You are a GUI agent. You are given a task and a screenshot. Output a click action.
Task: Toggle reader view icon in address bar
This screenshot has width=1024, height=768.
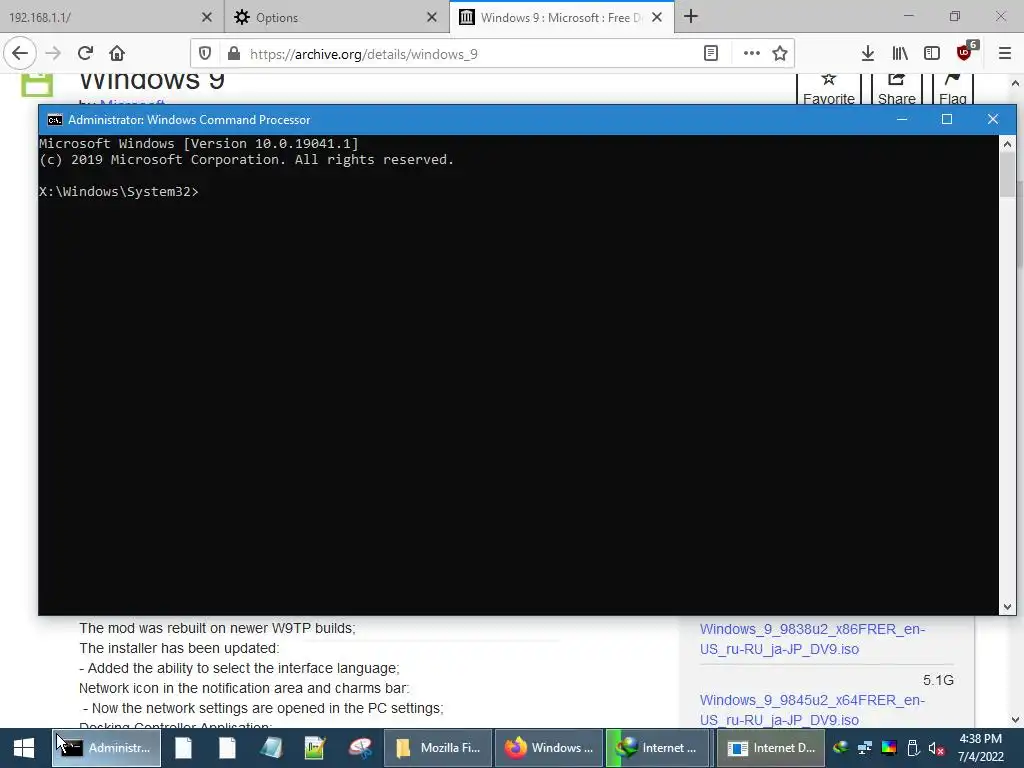pos(711,54)
